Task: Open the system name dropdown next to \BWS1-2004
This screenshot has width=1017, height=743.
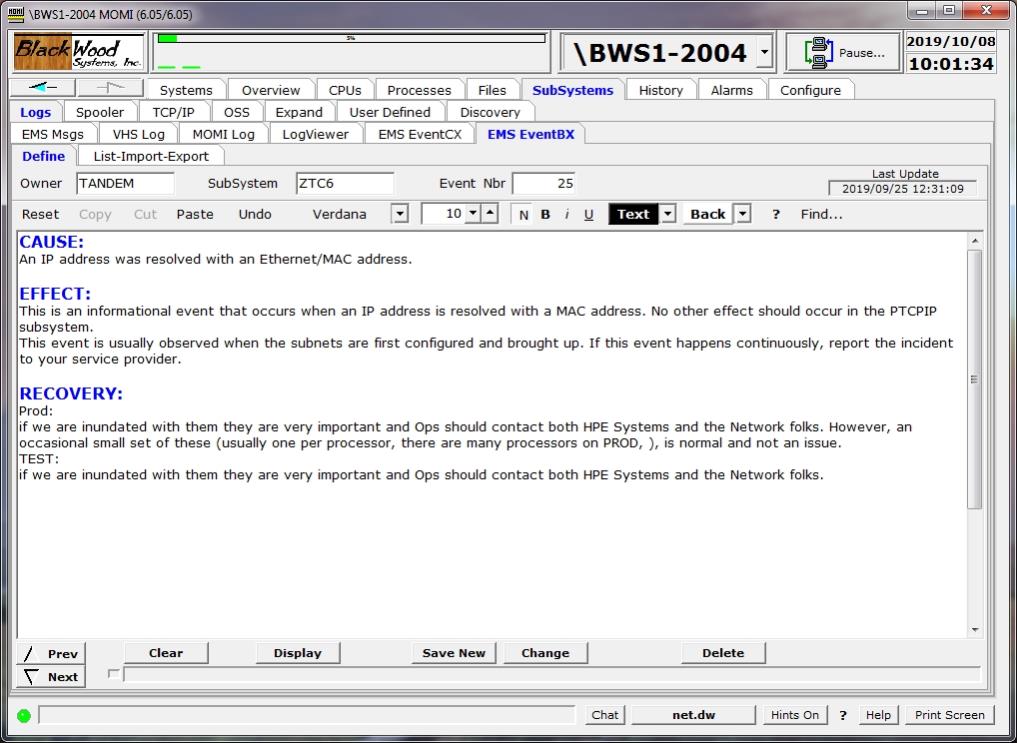Action: [764, 52]
